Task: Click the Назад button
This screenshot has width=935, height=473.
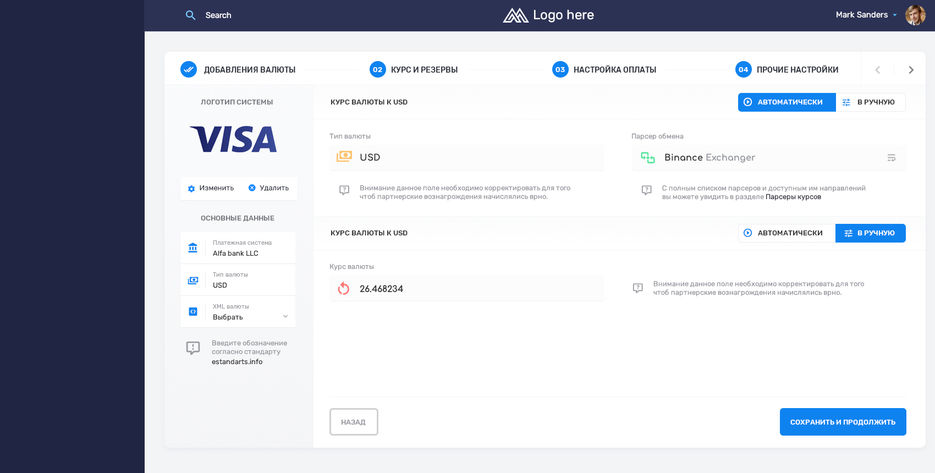Action: [354, 422]
